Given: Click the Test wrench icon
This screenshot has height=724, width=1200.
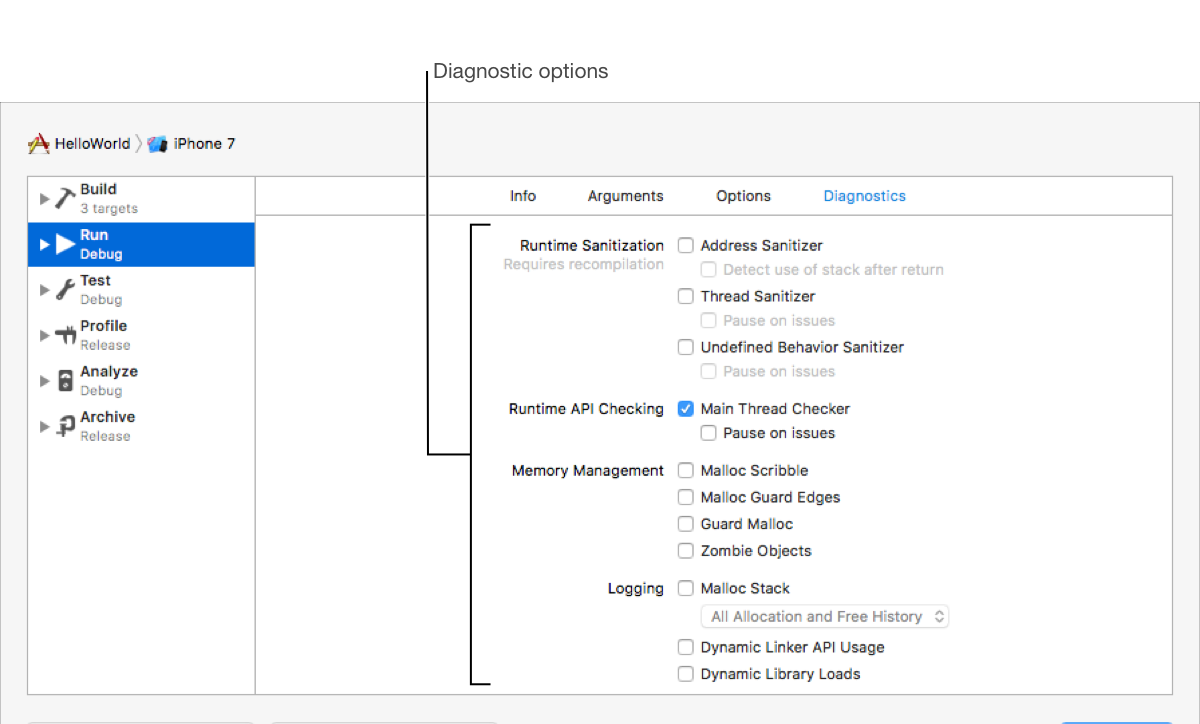Looking at the screenshot, I should [x=65, y=290].
